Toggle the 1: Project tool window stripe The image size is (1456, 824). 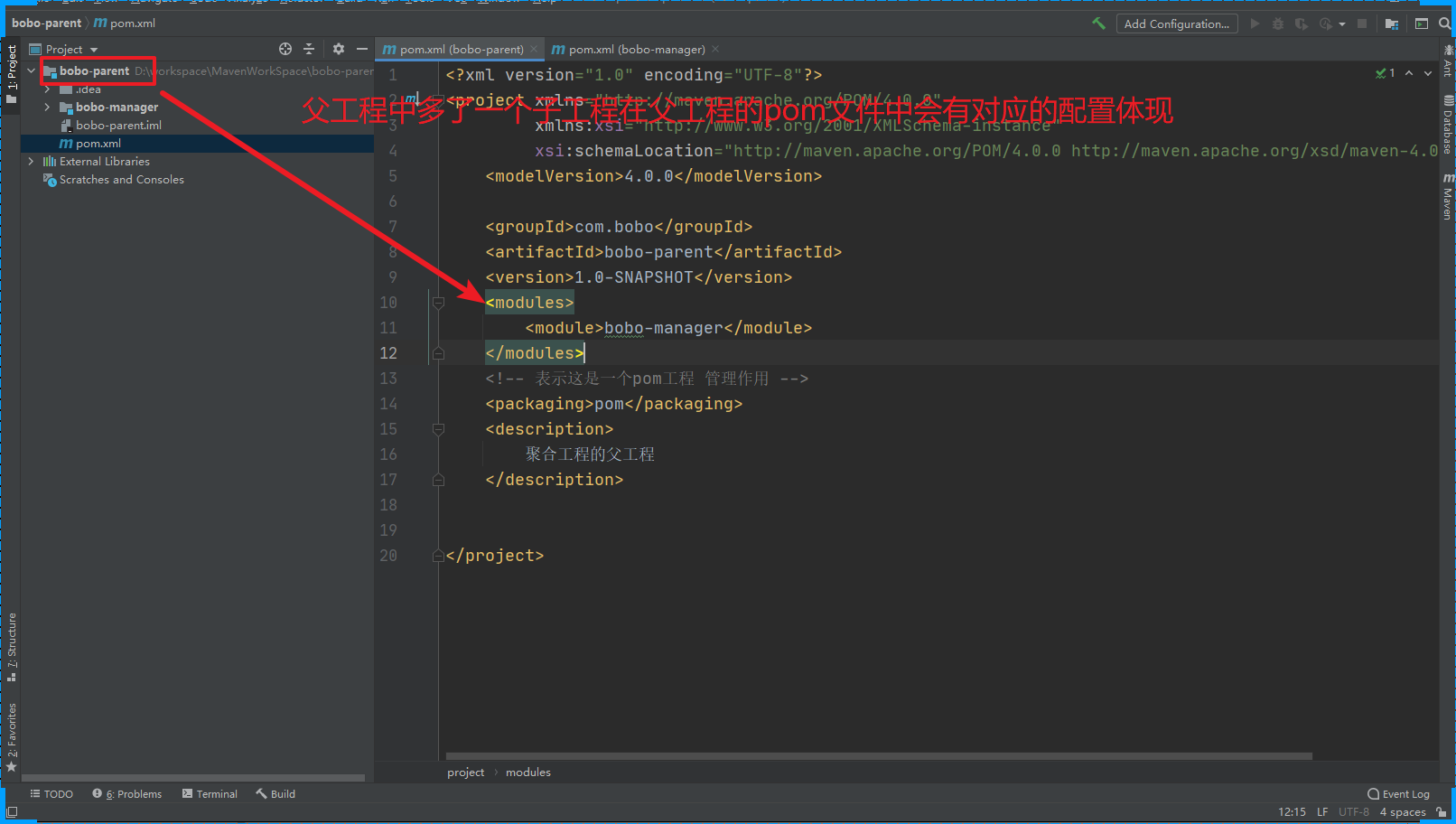pyautogui.click(x=12, y=73)
